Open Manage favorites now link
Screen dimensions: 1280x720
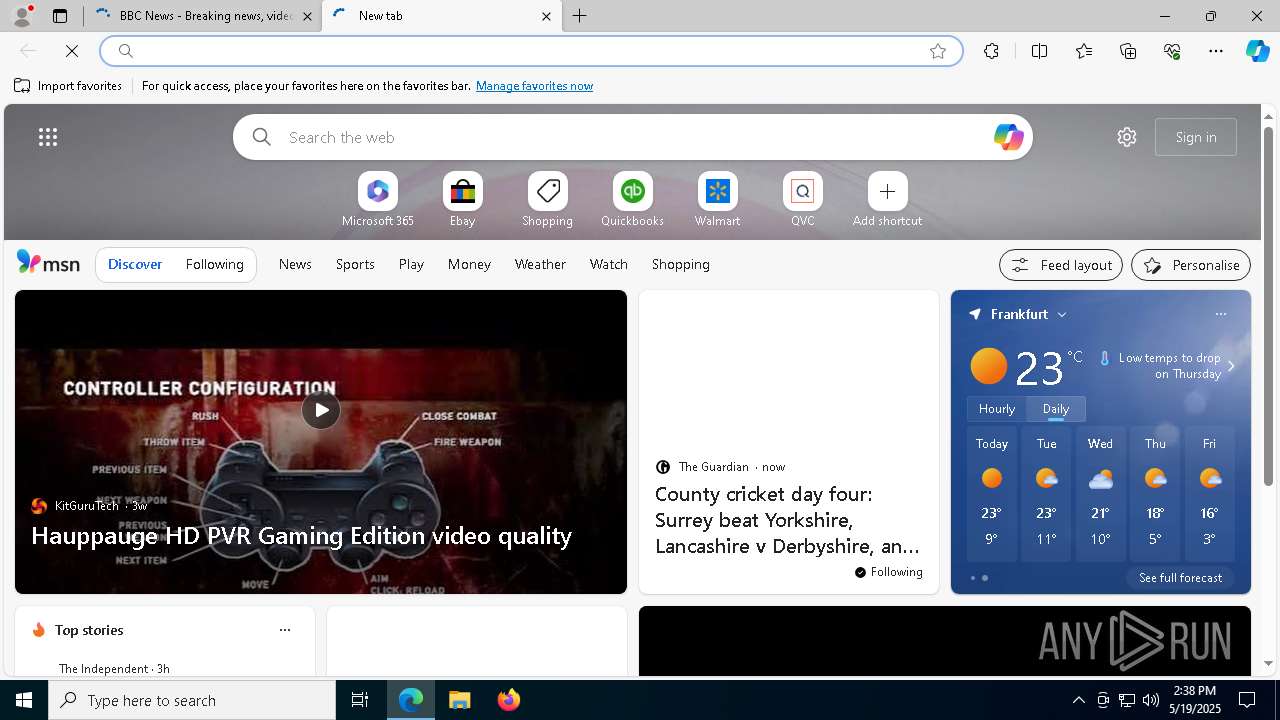pyautogui.click(x=534, y=86)
